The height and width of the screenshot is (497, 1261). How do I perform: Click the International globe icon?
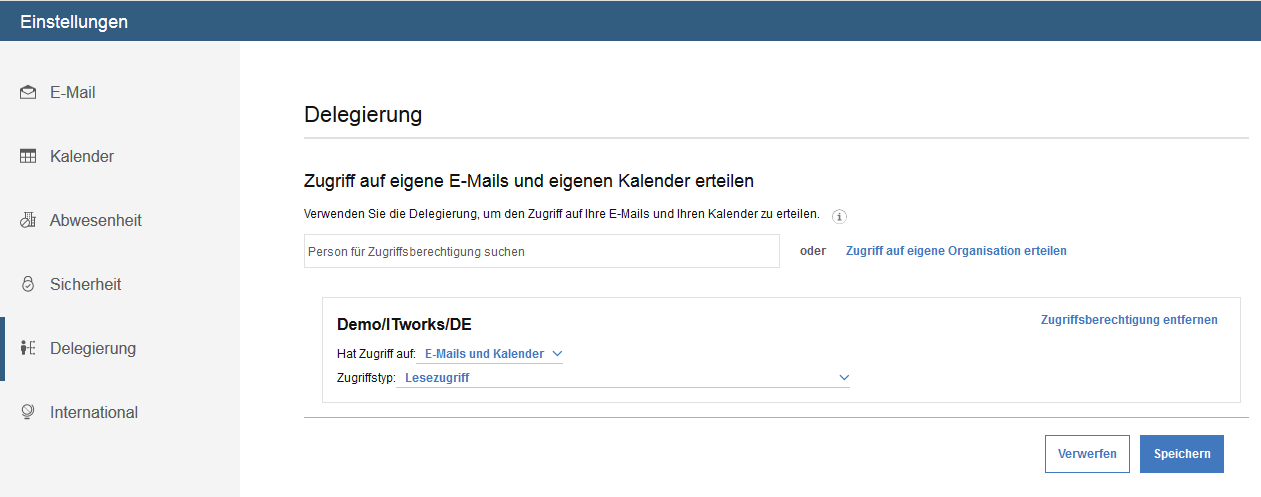[28, 412]
